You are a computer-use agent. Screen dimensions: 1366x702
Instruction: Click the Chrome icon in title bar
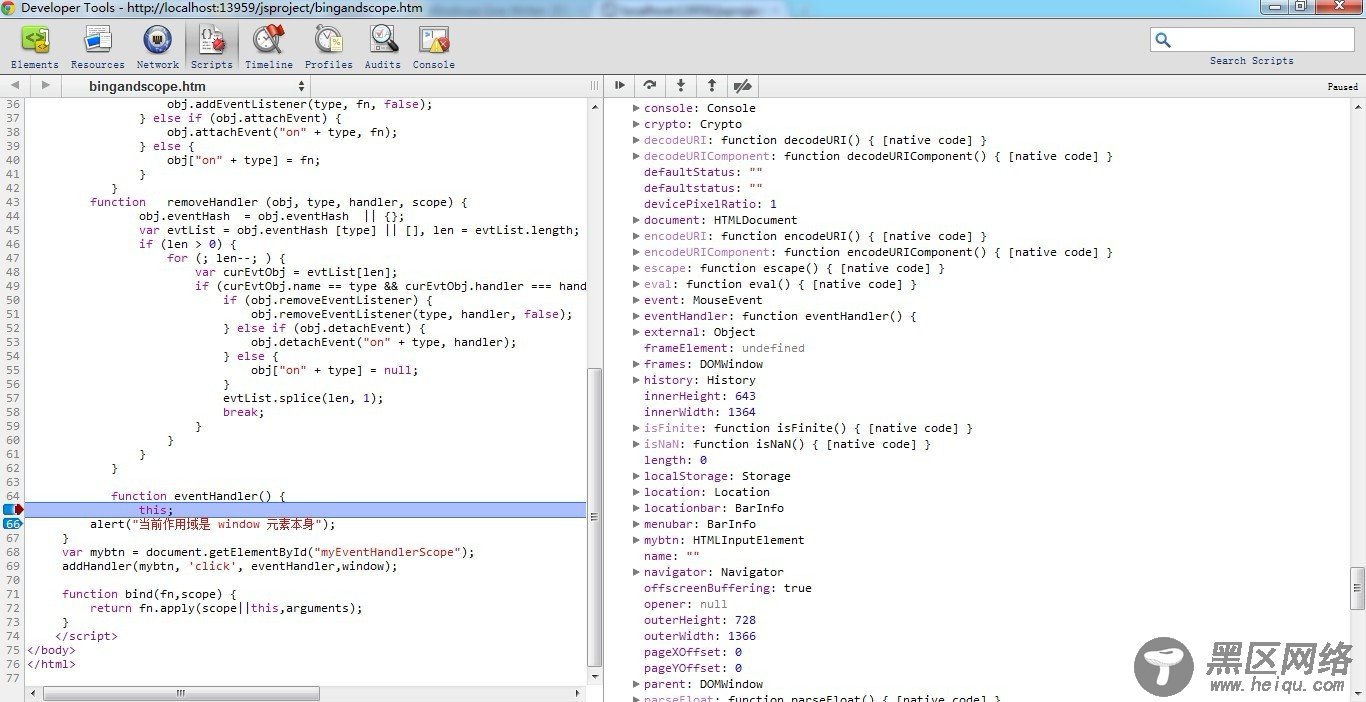(x=9, y=7)
